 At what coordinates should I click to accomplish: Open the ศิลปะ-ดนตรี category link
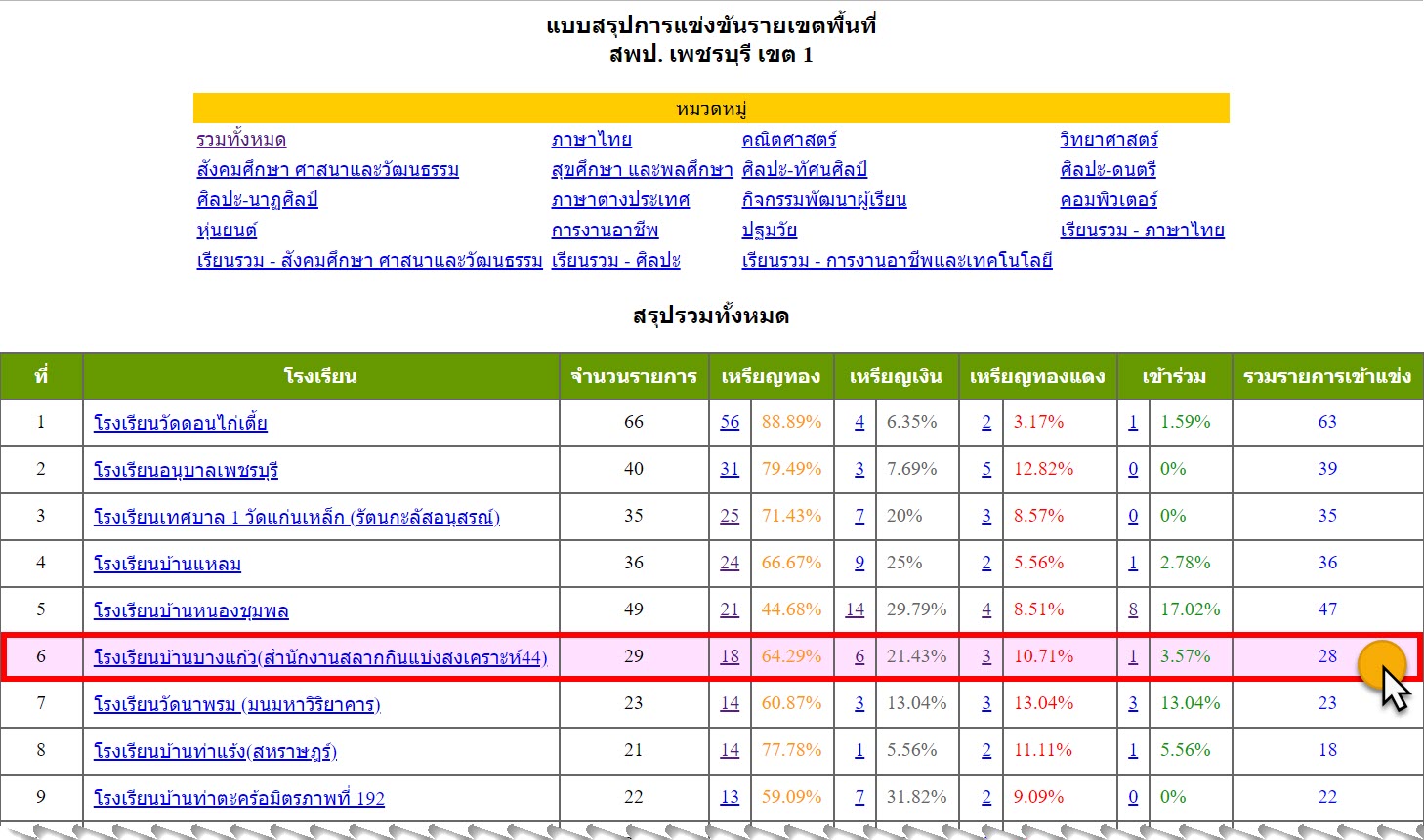tap(1108, 170)
